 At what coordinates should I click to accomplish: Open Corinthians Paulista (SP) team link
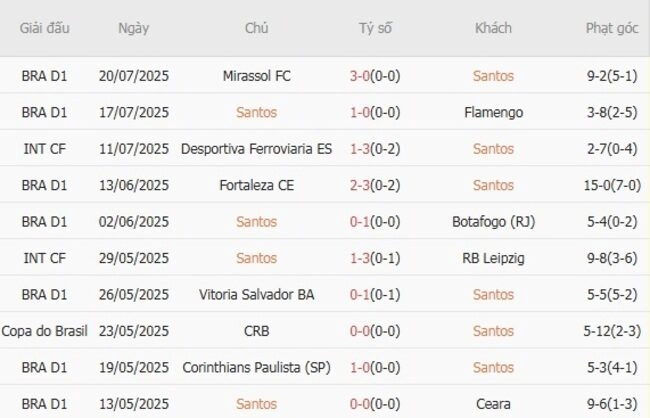[x=257, y=368]
